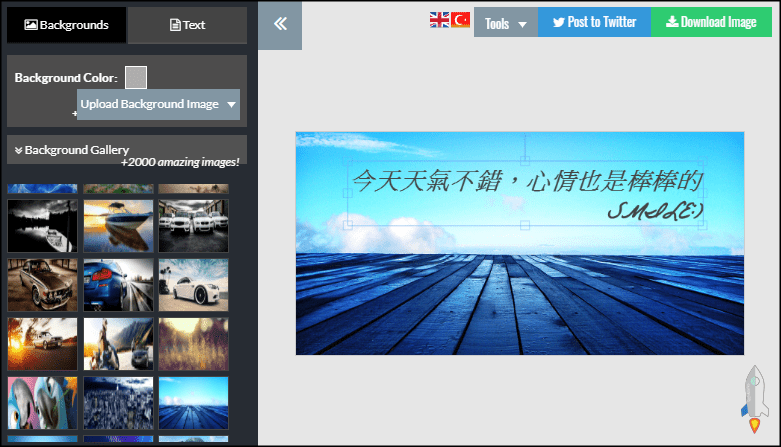This screenshot has width=781, height=447.
Task: Select the blue sports car rear thumbnail
Action: (118, 285)
